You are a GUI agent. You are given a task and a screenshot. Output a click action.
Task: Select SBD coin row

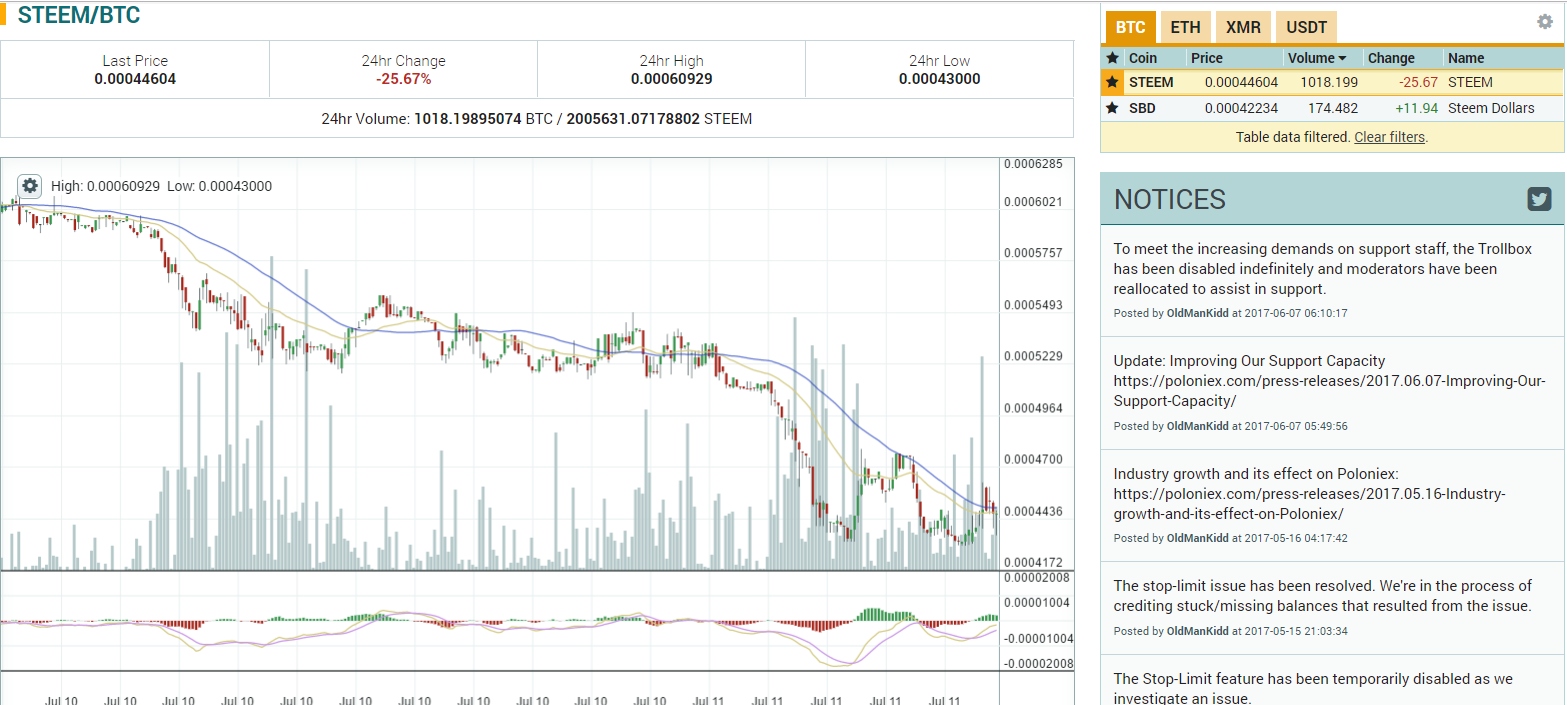(x=1332, y=108)
